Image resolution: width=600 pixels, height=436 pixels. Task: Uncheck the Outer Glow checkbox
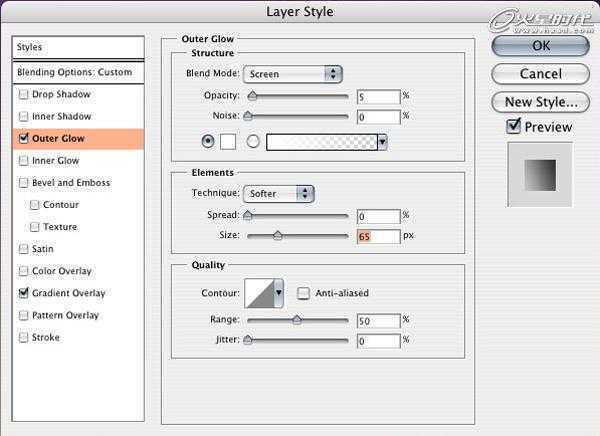pyautogui.click(x=23, y=138)
